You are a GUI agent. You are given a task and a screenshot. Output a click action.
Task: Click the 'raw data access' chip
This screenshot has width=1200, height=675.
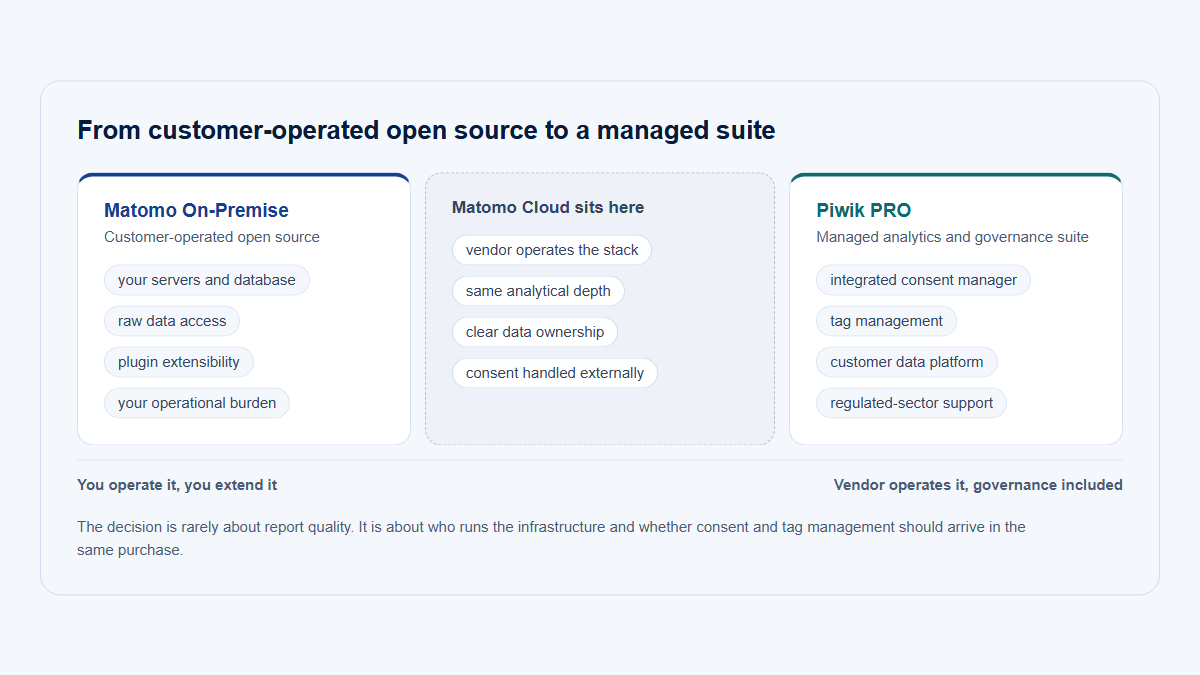point(172,321)
